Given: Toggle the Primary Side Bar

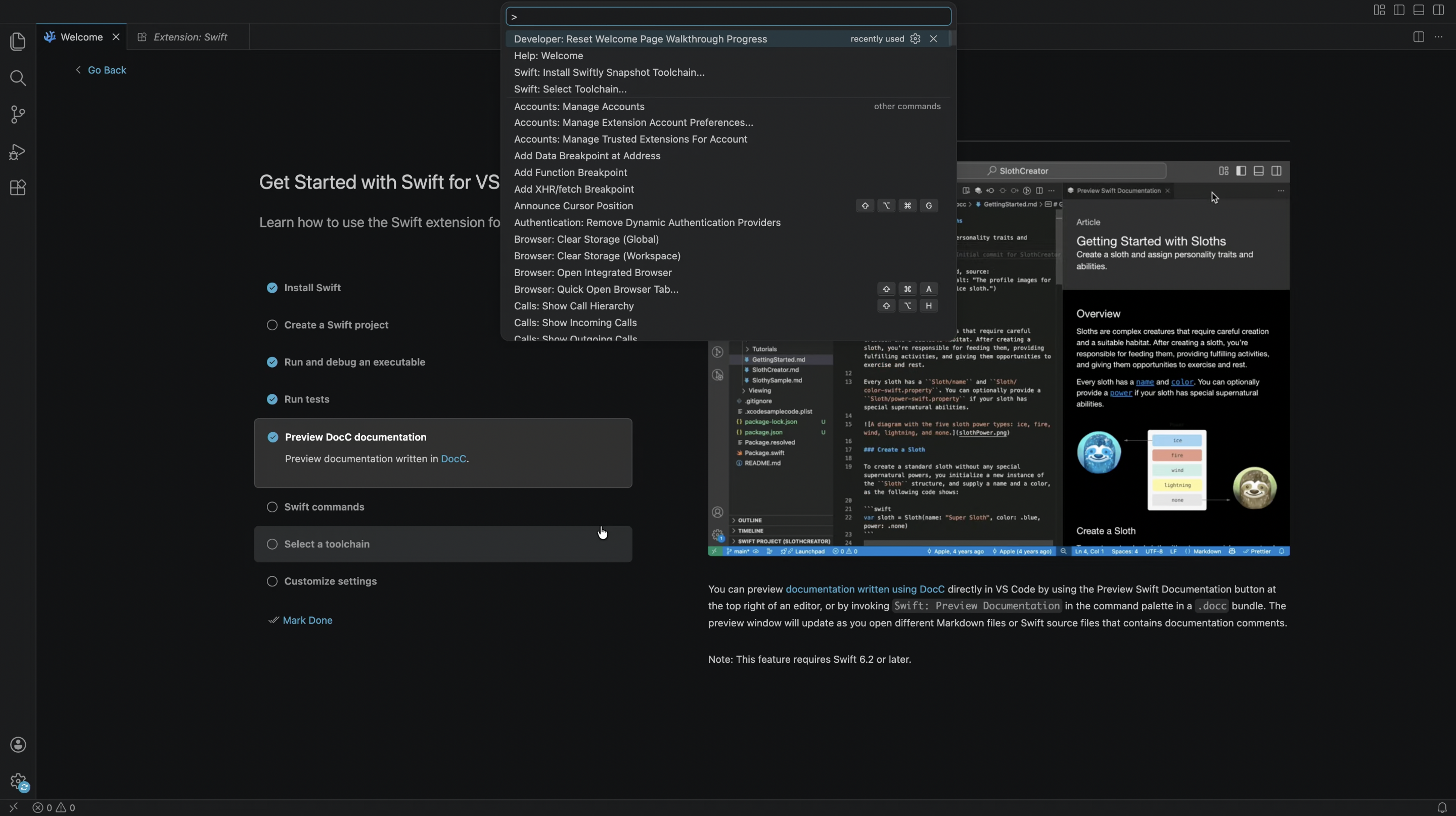Looking at the screenshot, I should click(x=1399, y=10).
